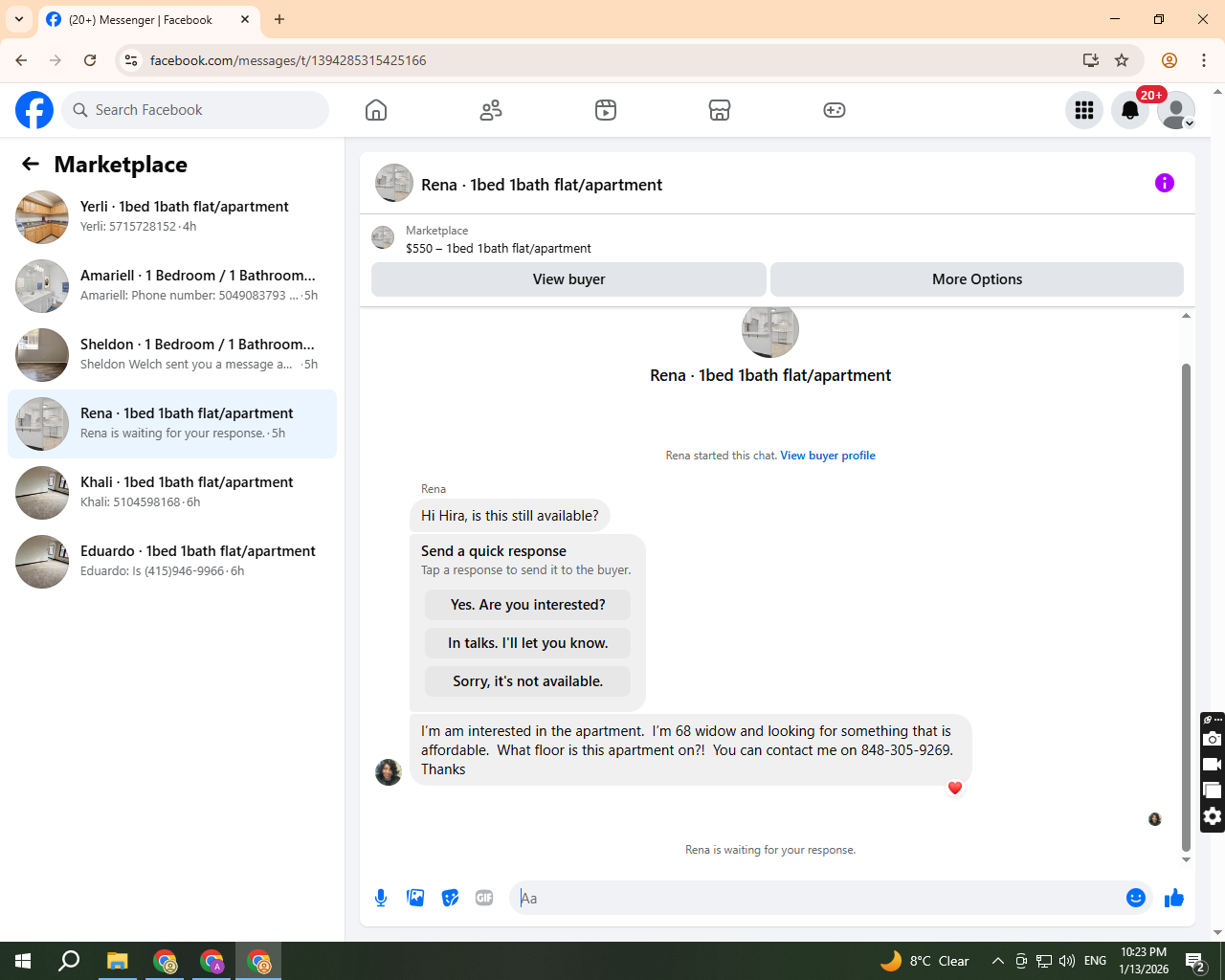Open Windows Start menu
Viewport: 1225px width, 980px height.
click(x=23, y=961)
